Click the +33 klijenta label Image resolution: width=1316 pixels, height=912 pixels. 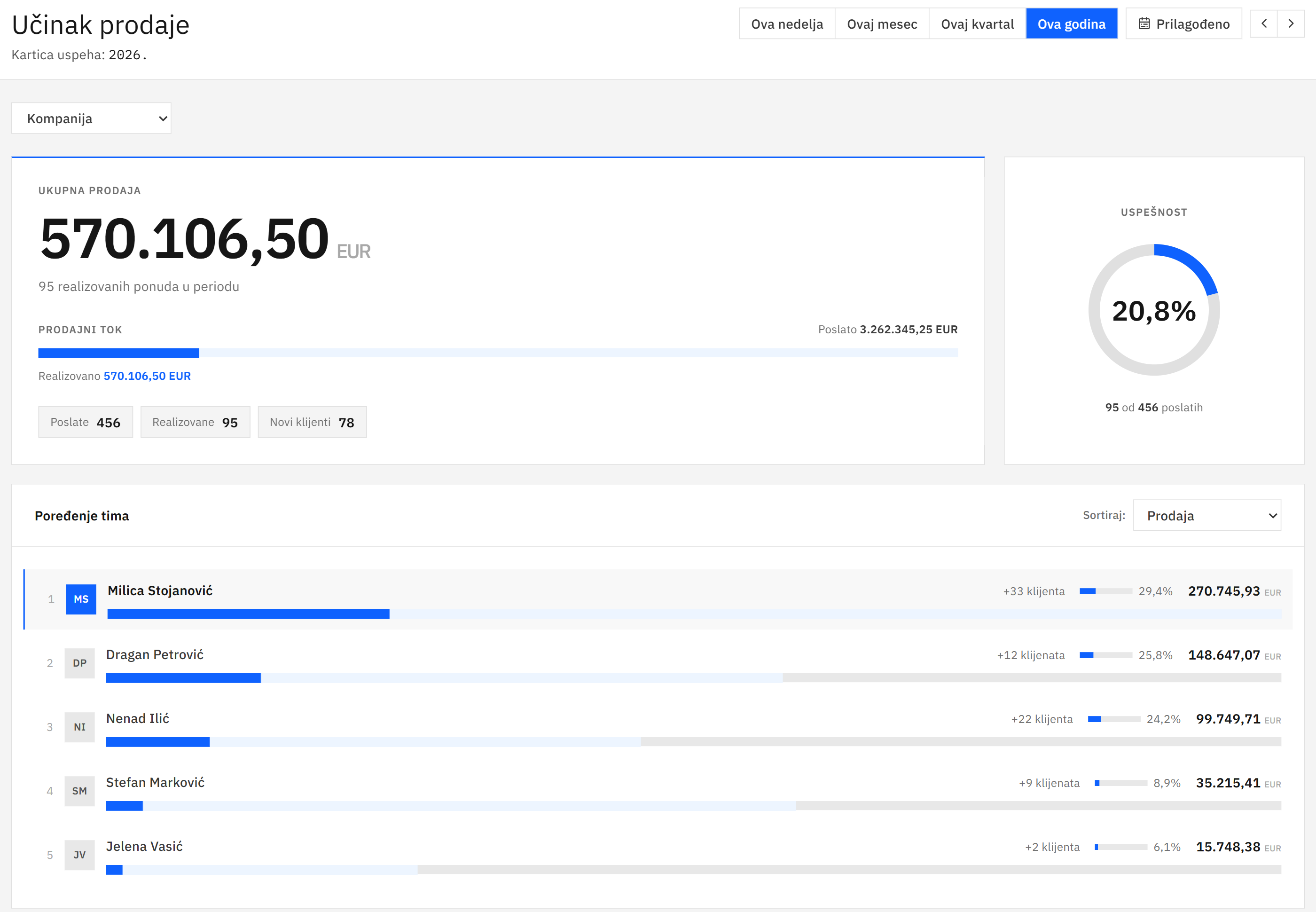1034,591
